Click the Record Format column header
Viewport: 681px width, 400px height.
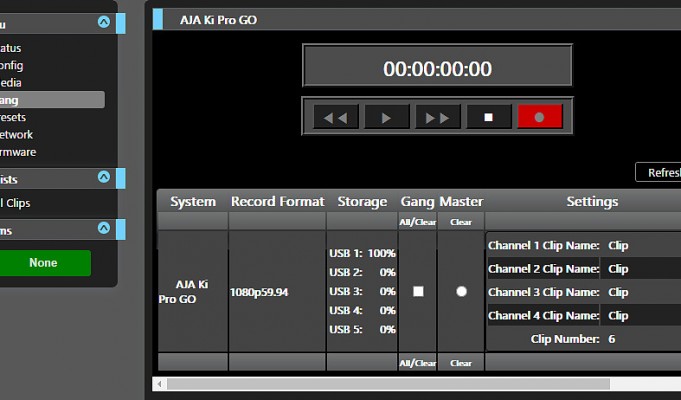[x=278, y=202]
